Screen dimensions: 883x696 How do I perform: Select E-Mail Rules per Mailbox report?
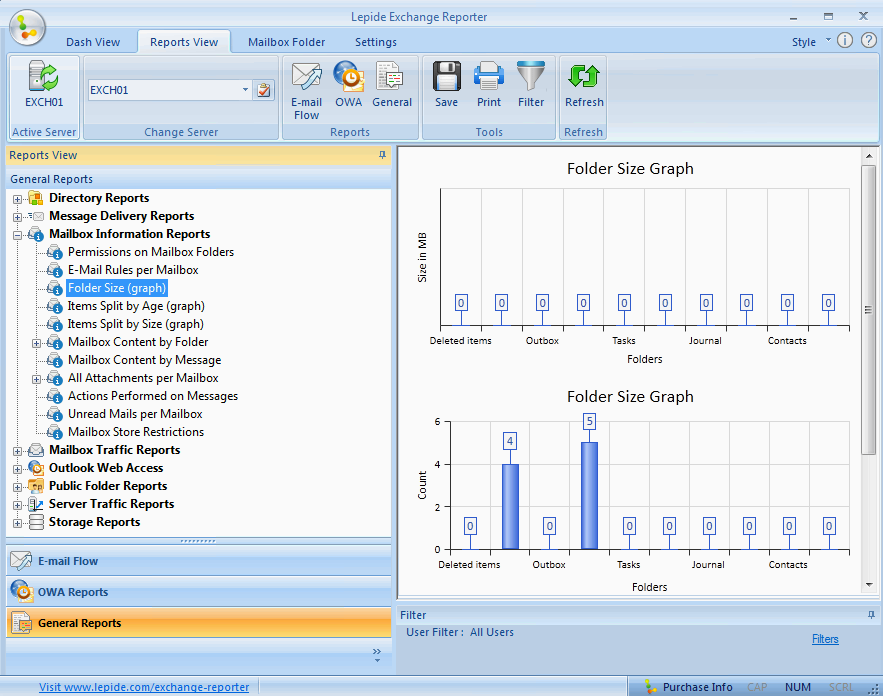pos(133,270)
